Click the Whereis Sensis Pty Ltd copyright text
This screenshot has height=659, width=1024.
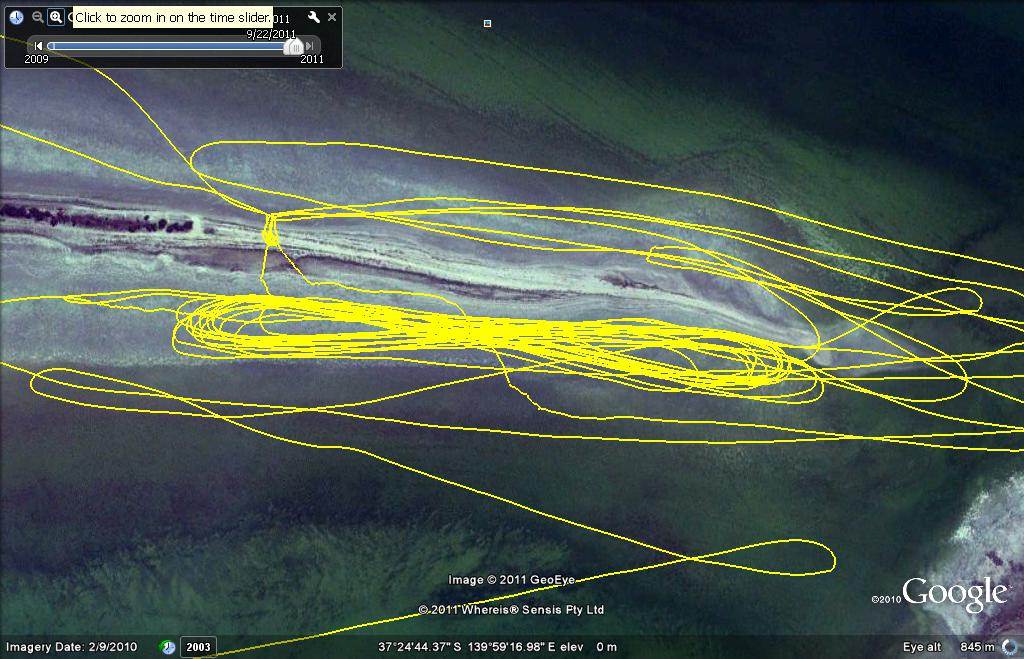tap(511, 609)
